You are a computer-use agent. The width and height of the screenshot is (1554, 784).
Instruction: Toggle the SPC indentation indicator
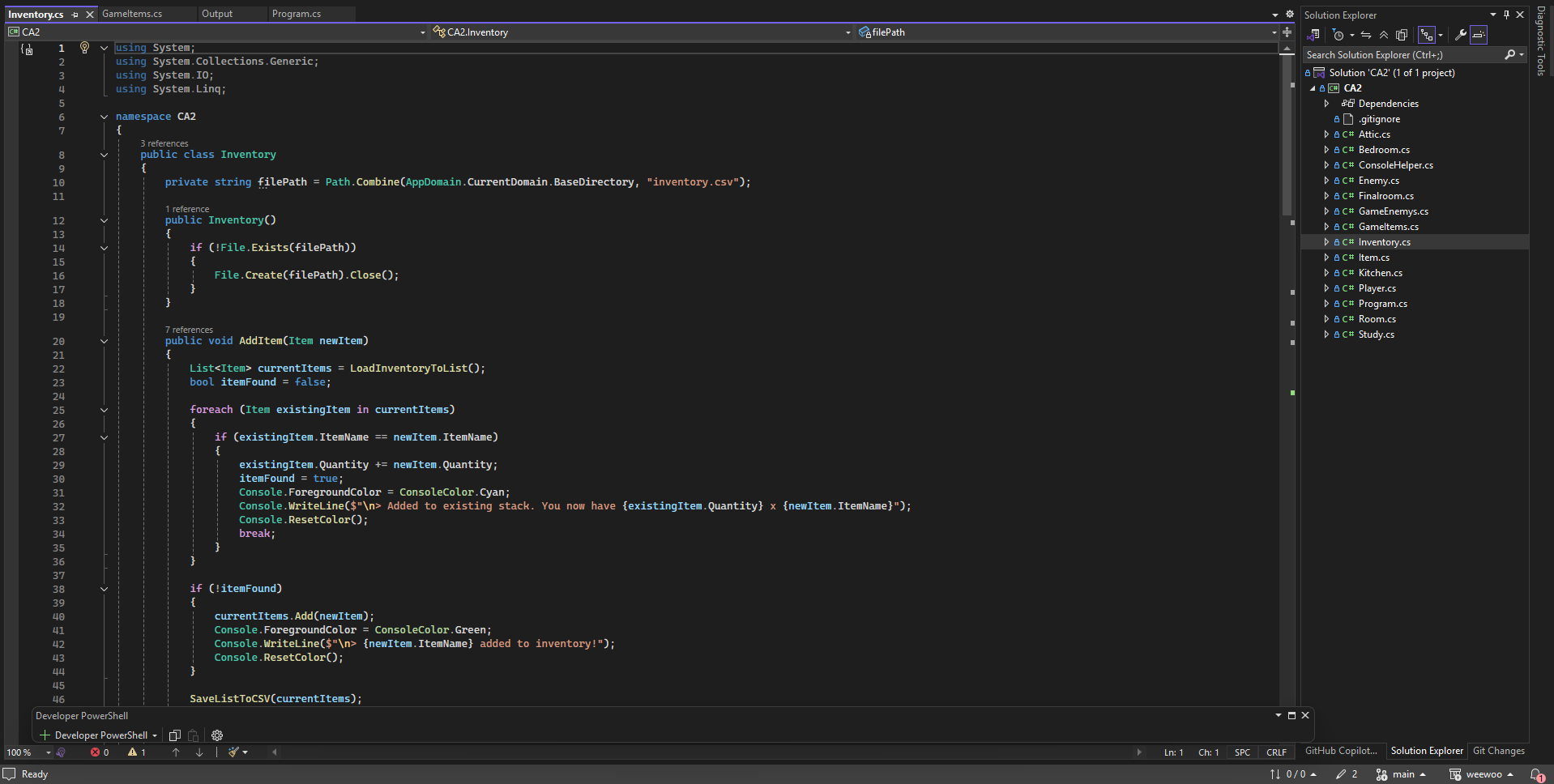point(1241,752)
